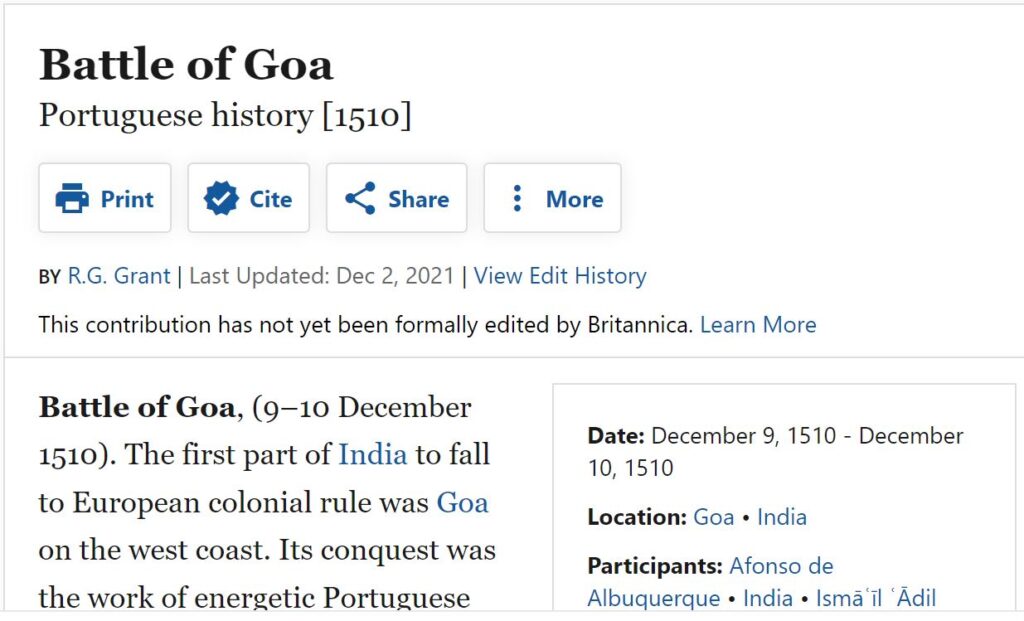Click the printer icon to print article
This screenshot has width=1024, height=621.
click(72, 199)
